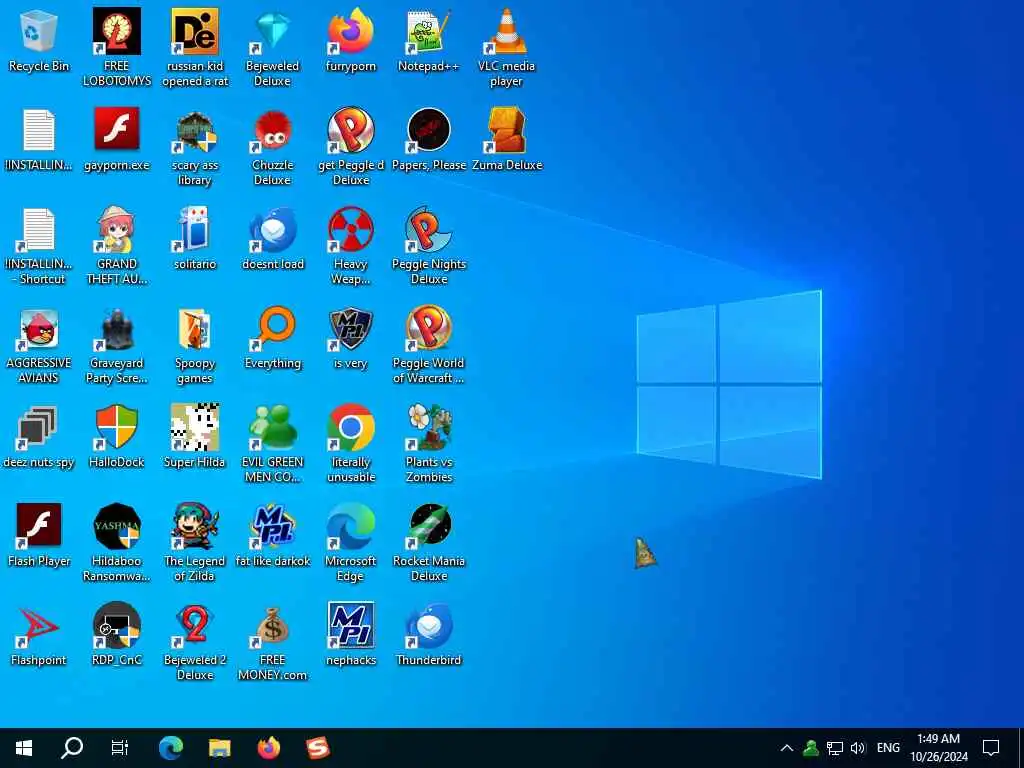This screenshot has height=768, width=1024.
Task: Open the orange S app on taskbar
Action: 317,748
